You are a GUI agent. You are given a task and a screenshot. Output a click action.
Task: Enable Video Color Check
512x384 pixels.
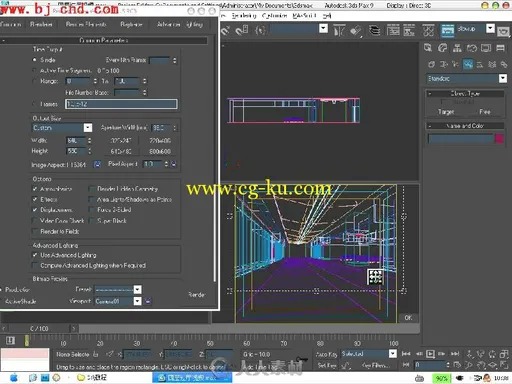pyautogui.click(x=35, y=220)
